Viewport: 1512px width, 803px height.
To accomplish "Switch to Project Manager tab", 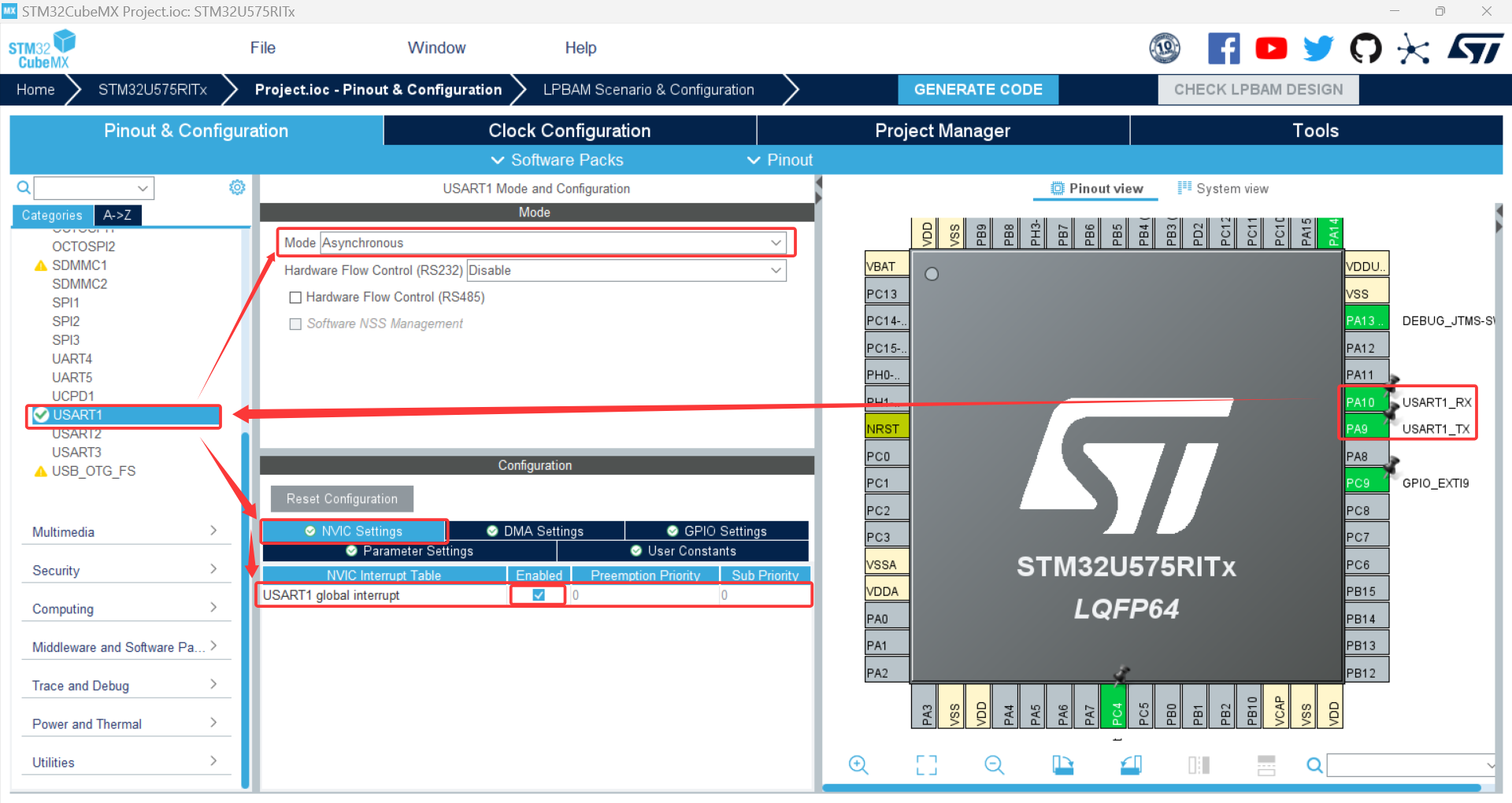I will click(943, 131).
